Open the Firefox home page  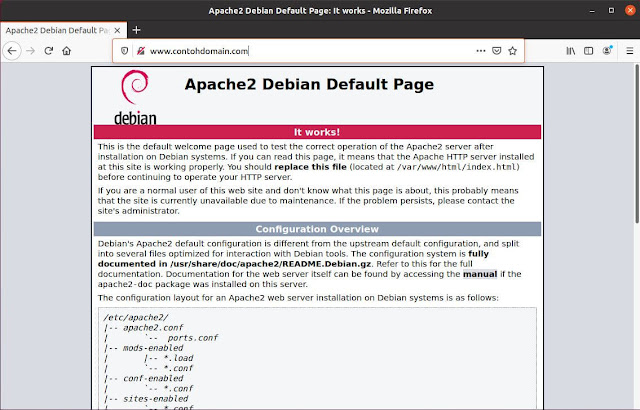click(67, 51)
